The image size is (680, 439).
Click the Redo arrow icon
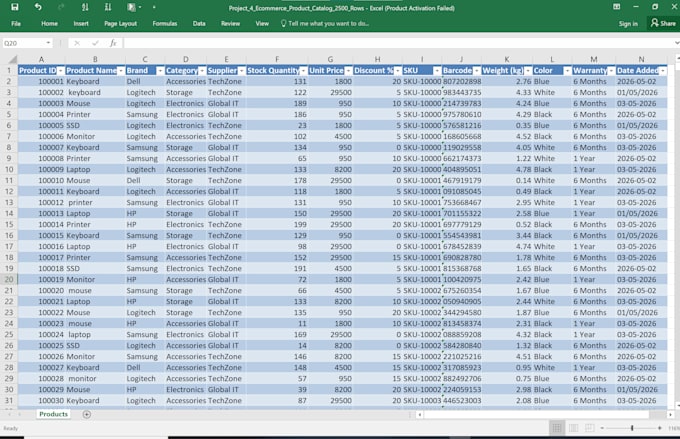coord(61,7)
